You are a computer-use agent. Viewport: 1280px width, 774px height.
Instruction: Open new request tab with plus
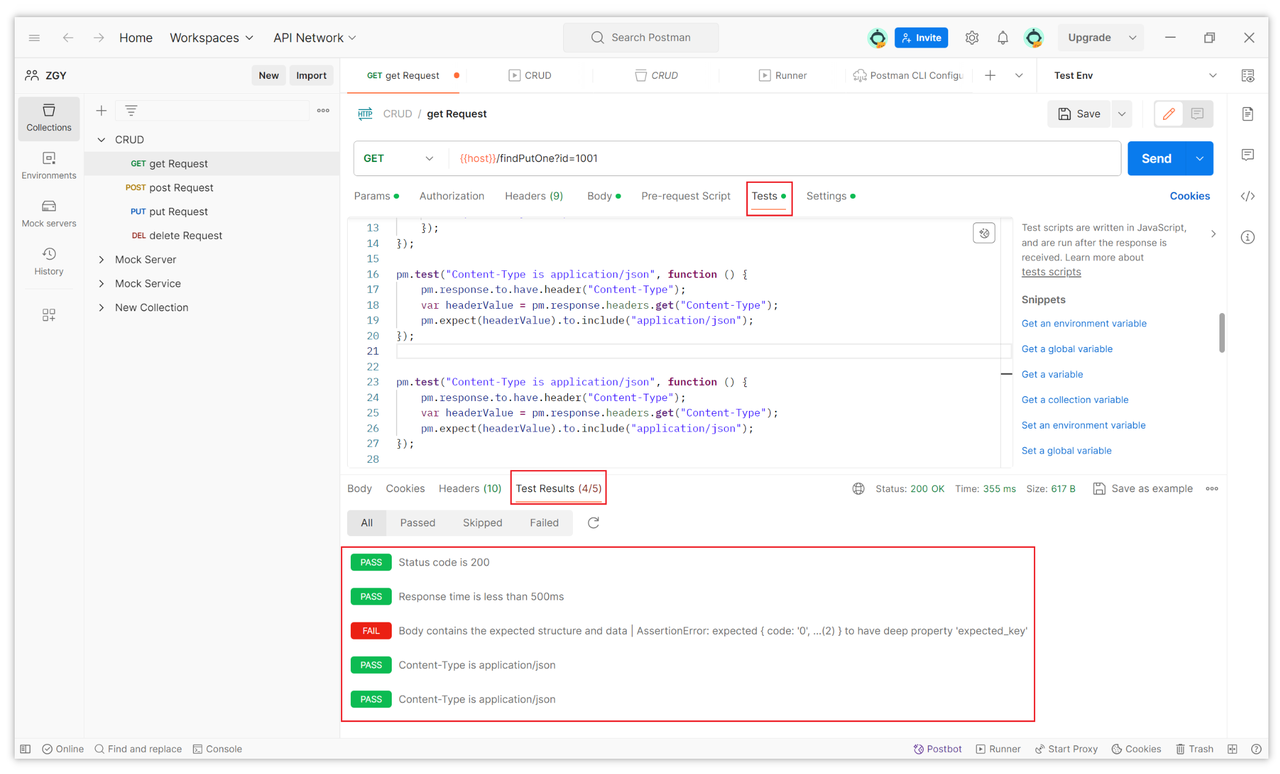point(990,75)
